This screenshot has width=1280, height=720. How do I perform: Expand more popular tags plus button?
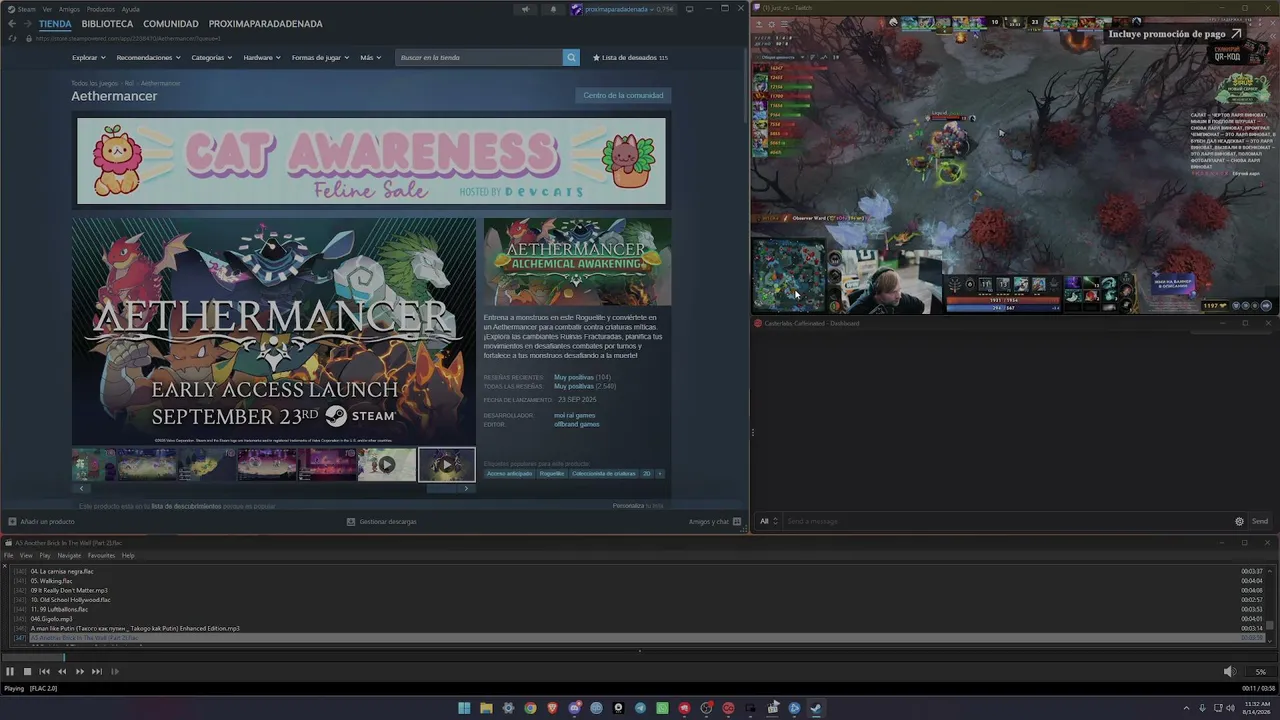[x=659, y=474]
